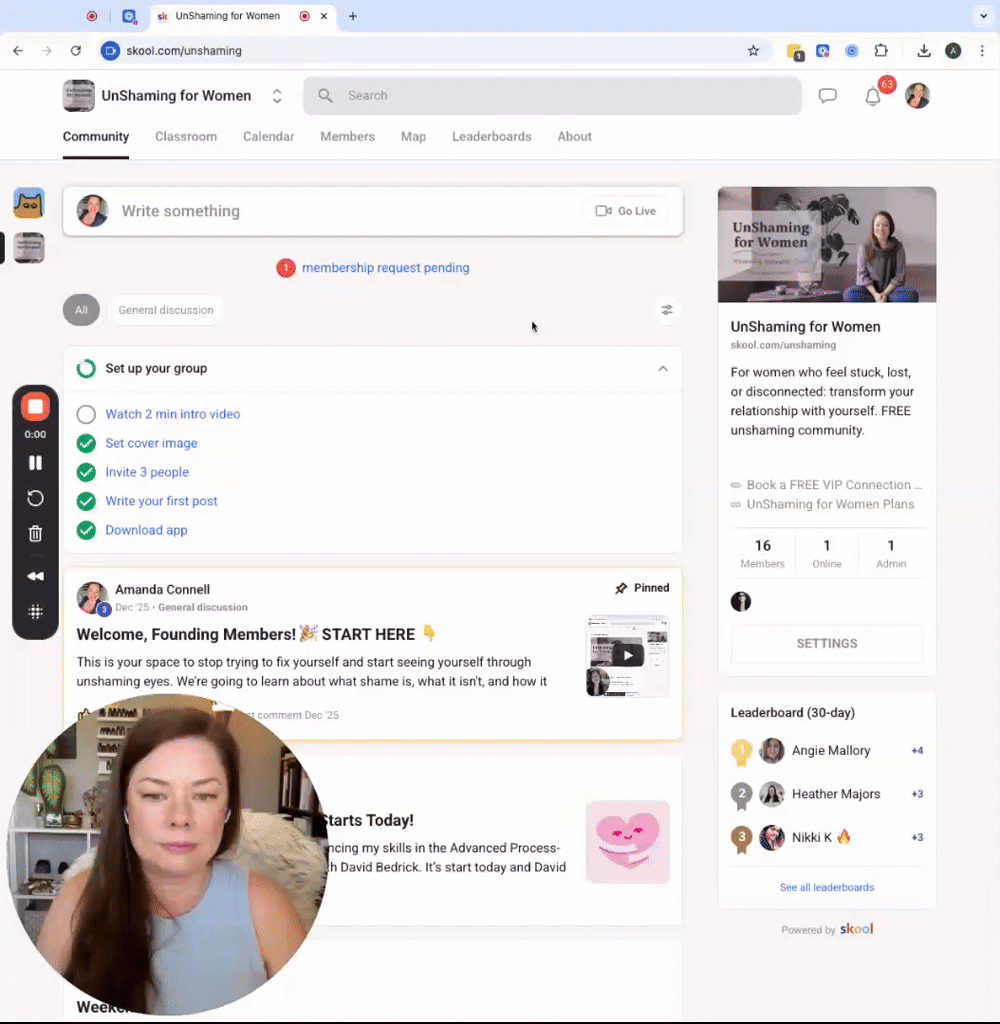Open the browser downloads icon

coord(924,51)
